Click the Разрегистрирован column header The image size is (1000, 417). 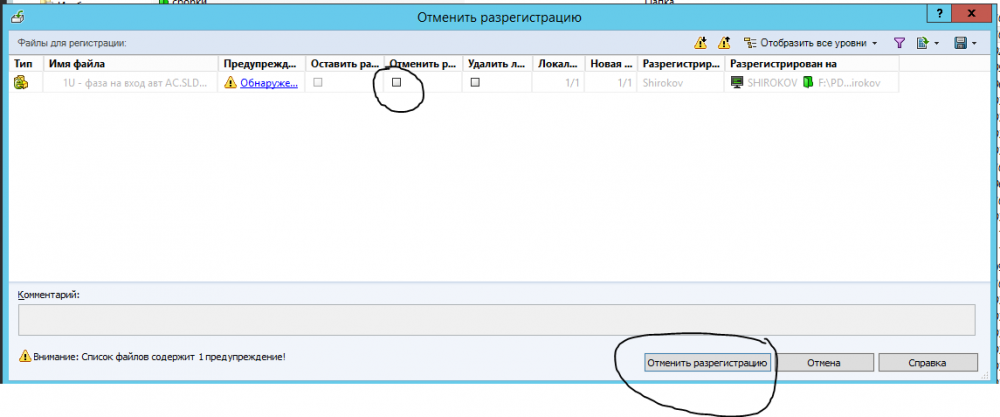pos(681,64)
